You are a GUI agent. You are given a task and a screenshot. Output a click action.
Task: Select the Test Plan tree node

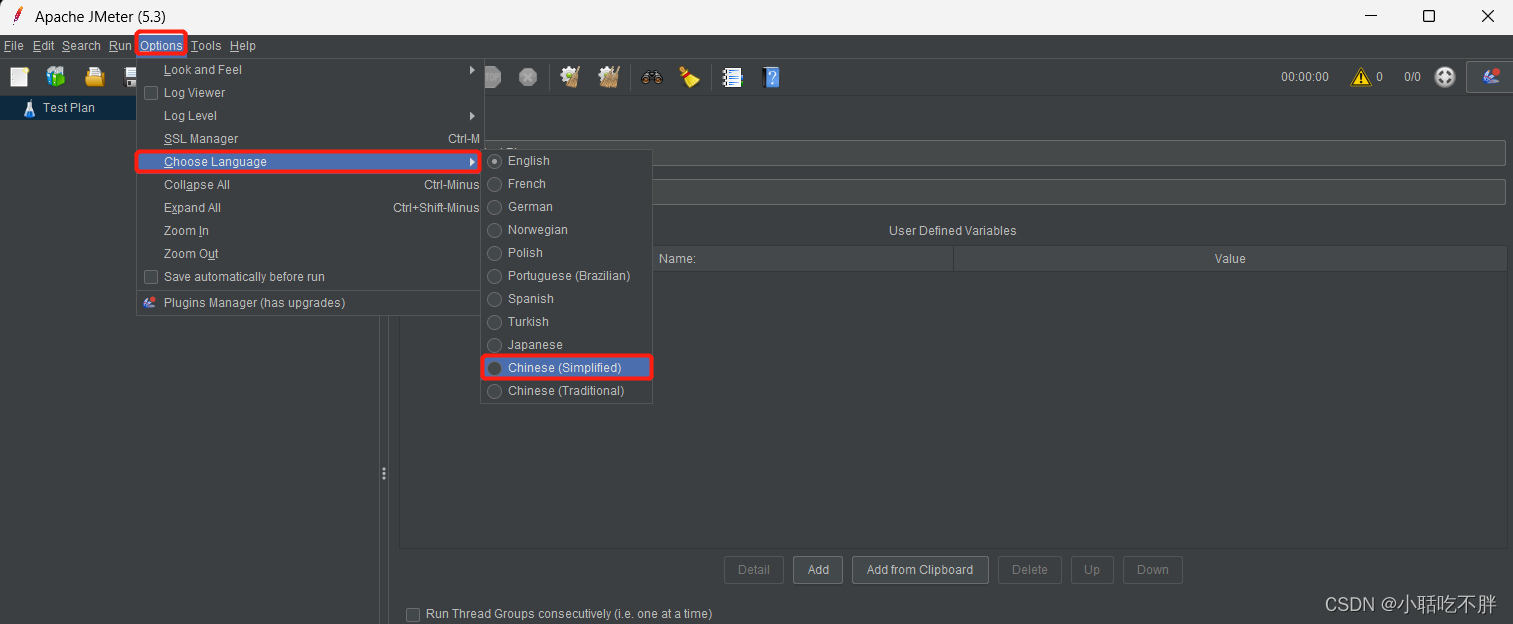(x=68, y=107)
